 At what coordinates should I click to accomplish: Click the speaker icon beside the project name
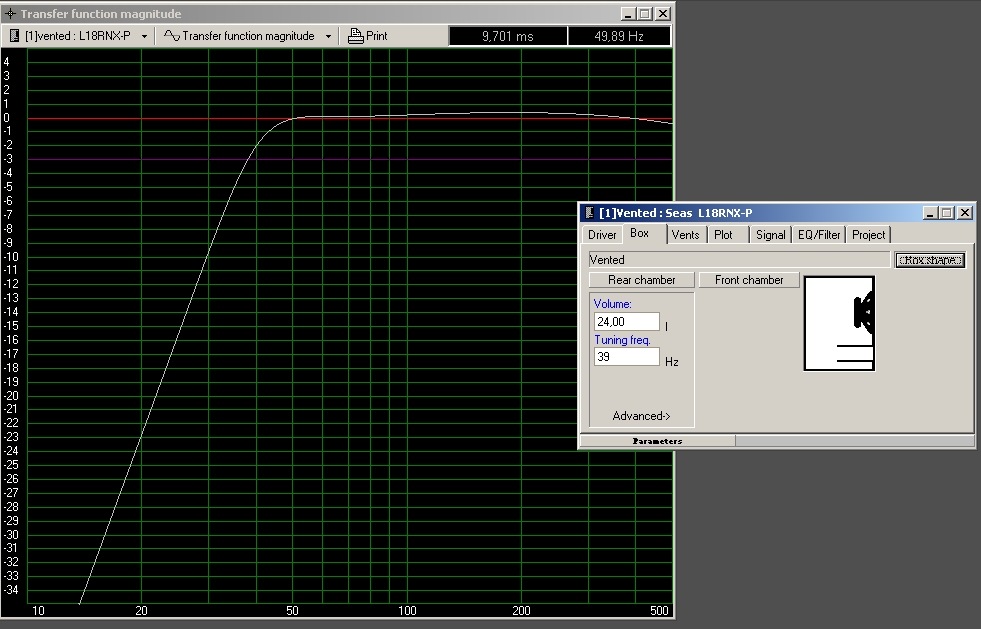click(15, 36)
